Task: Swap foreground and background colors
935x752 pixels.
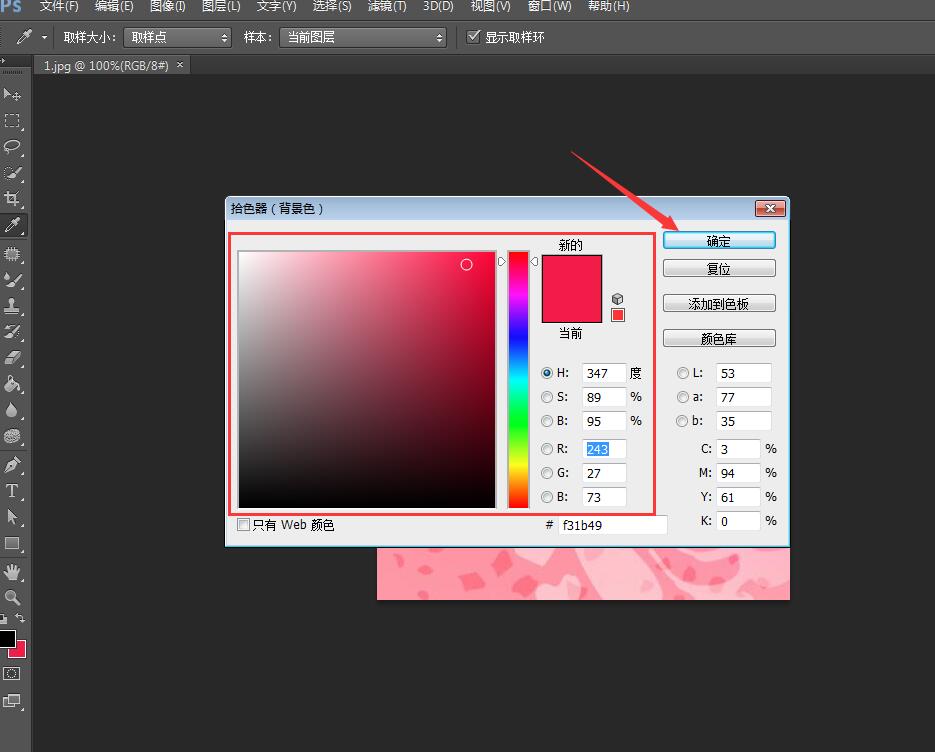Action: (x=20, y=618)
